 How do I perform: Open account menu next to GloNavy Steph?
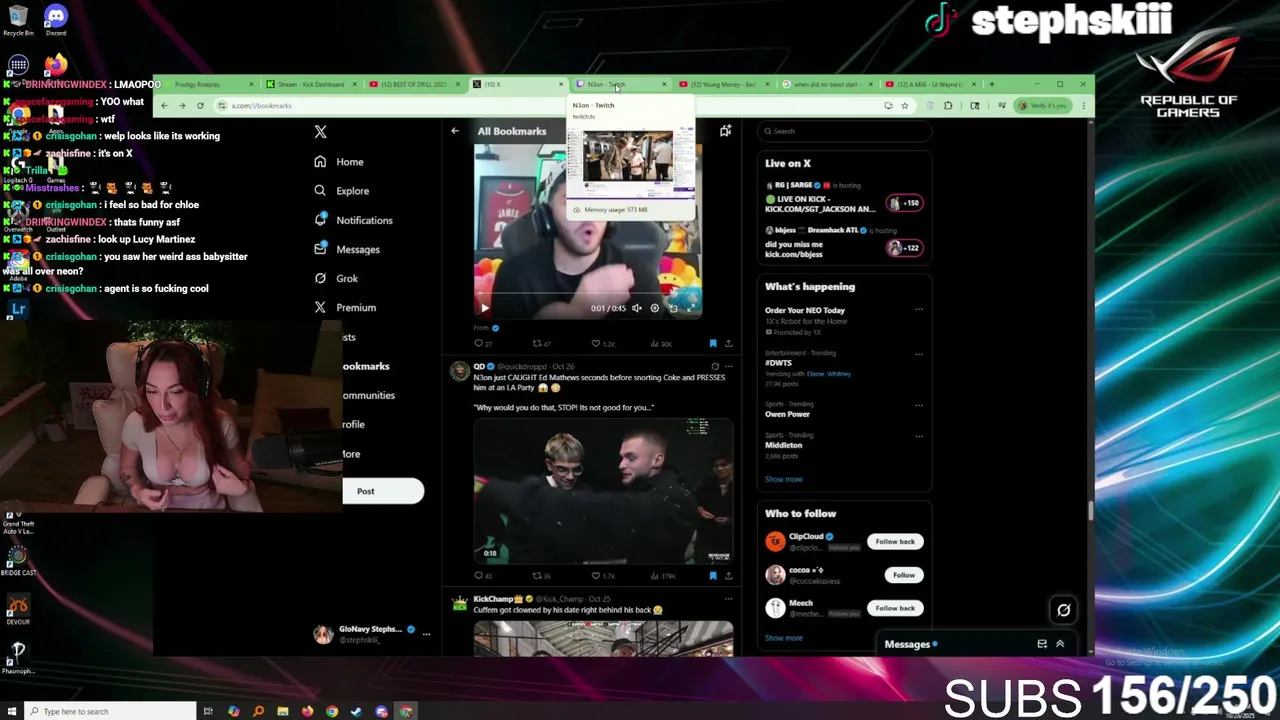[x=426, y=634]
